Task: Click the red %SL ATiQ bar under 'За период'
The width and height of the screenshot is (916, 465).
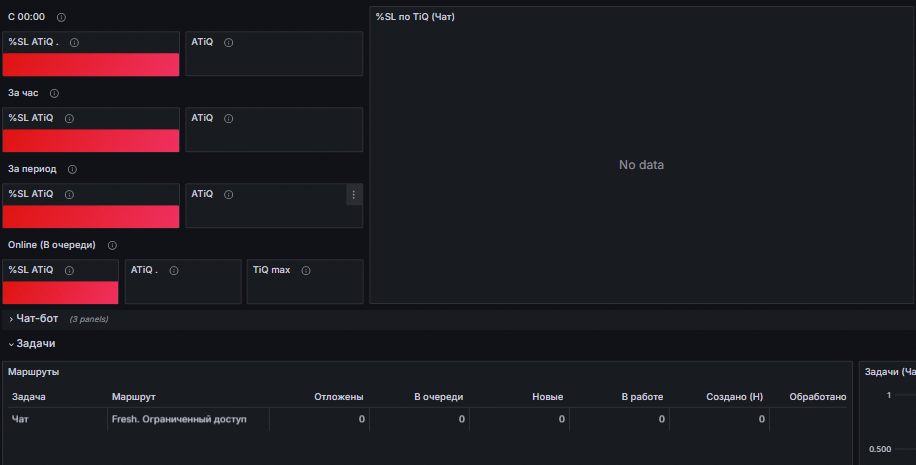Action: click(x=91, y=217)
